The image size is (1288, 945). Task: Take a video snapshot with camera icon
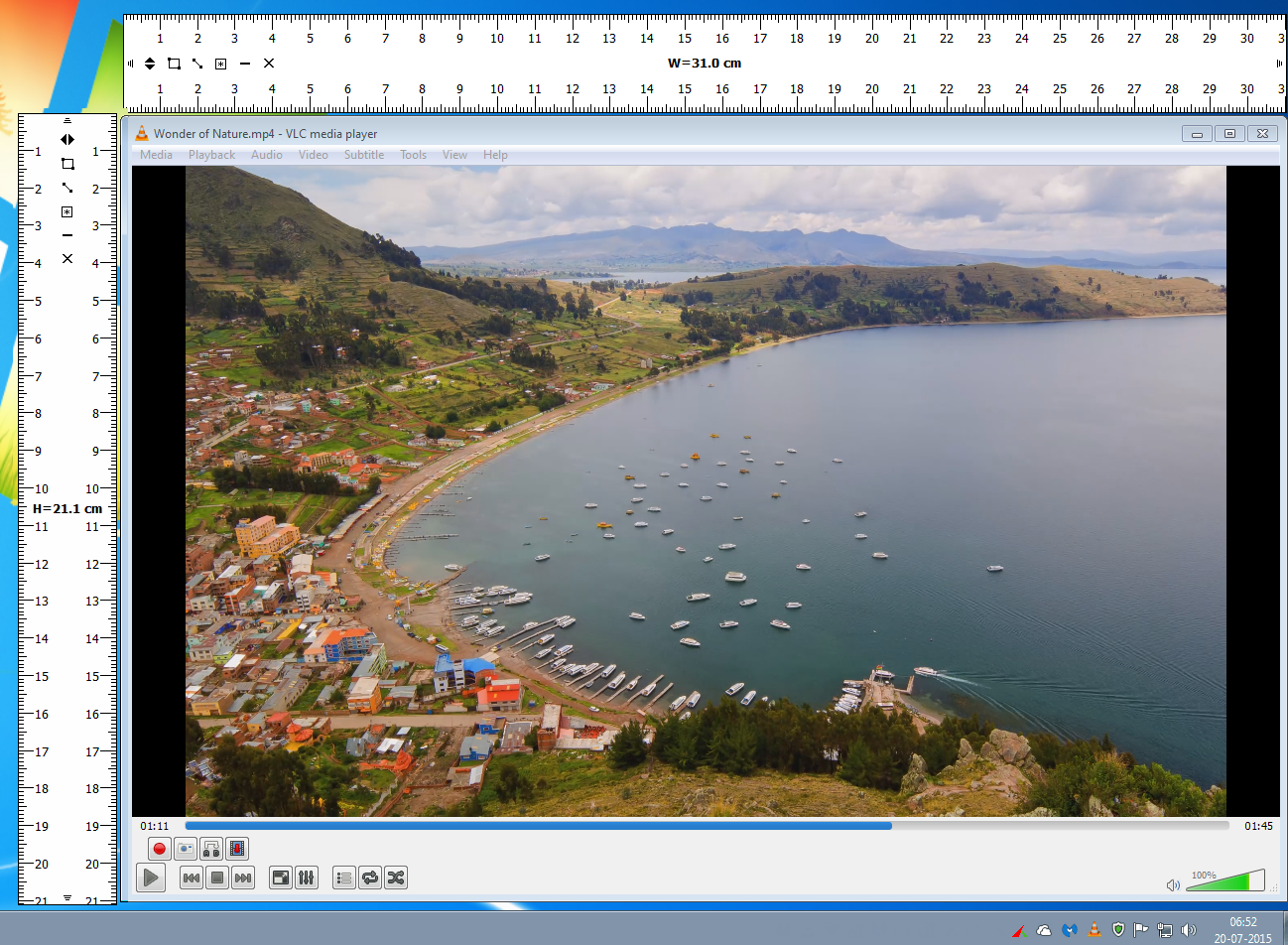pos(186,849)
